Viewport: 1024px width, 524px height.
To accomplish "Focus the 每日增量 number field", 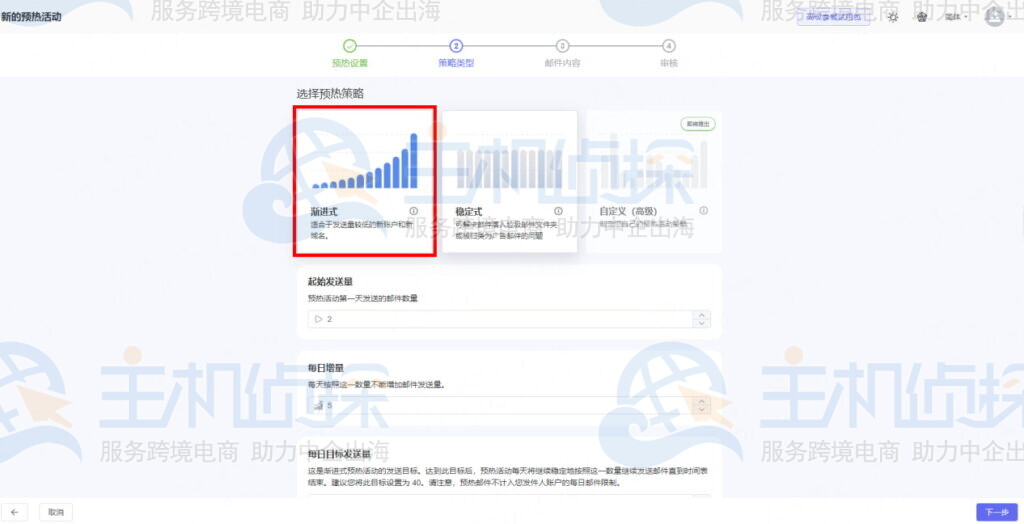I will 509,405.
